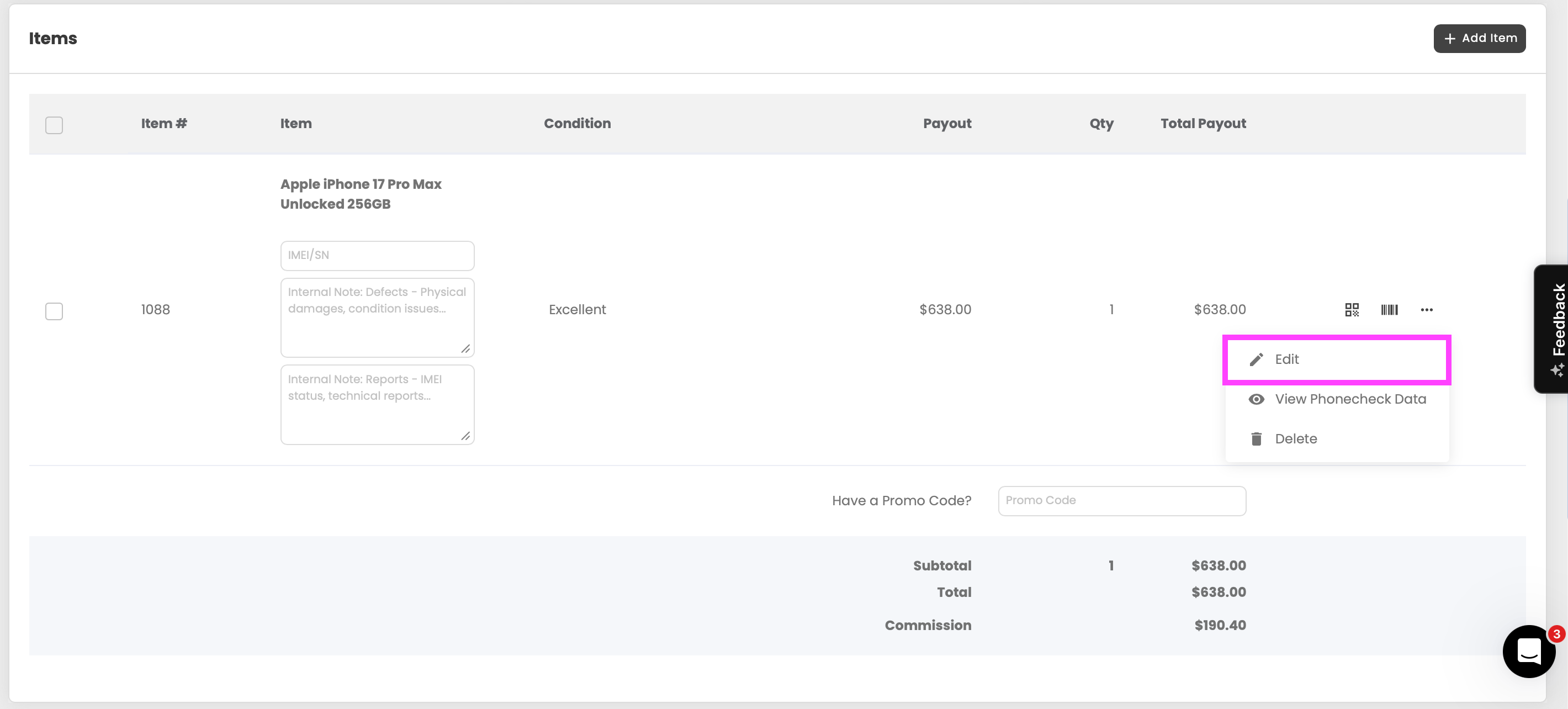Click the Commission amount $190.40
The width and height of the screenshot is (1568, 709).
1220,625
